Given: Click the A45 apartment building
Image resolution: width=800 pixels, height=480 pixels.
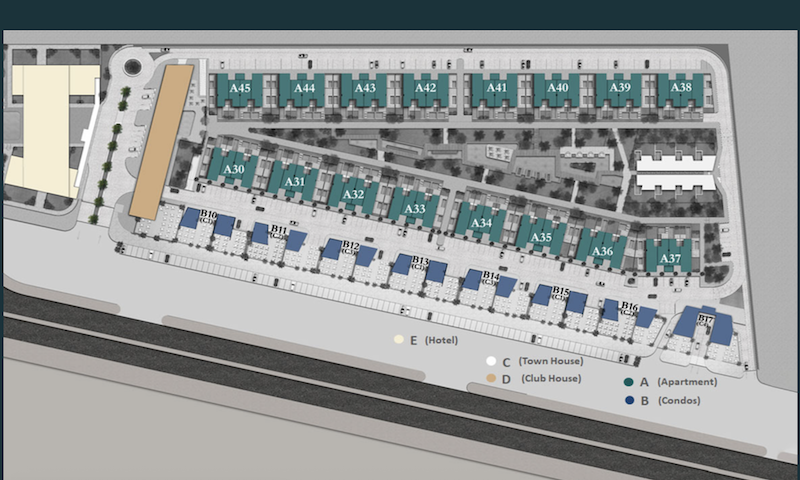Looking at the screenshot, I should pyautogui.click(x=239, y=90).
